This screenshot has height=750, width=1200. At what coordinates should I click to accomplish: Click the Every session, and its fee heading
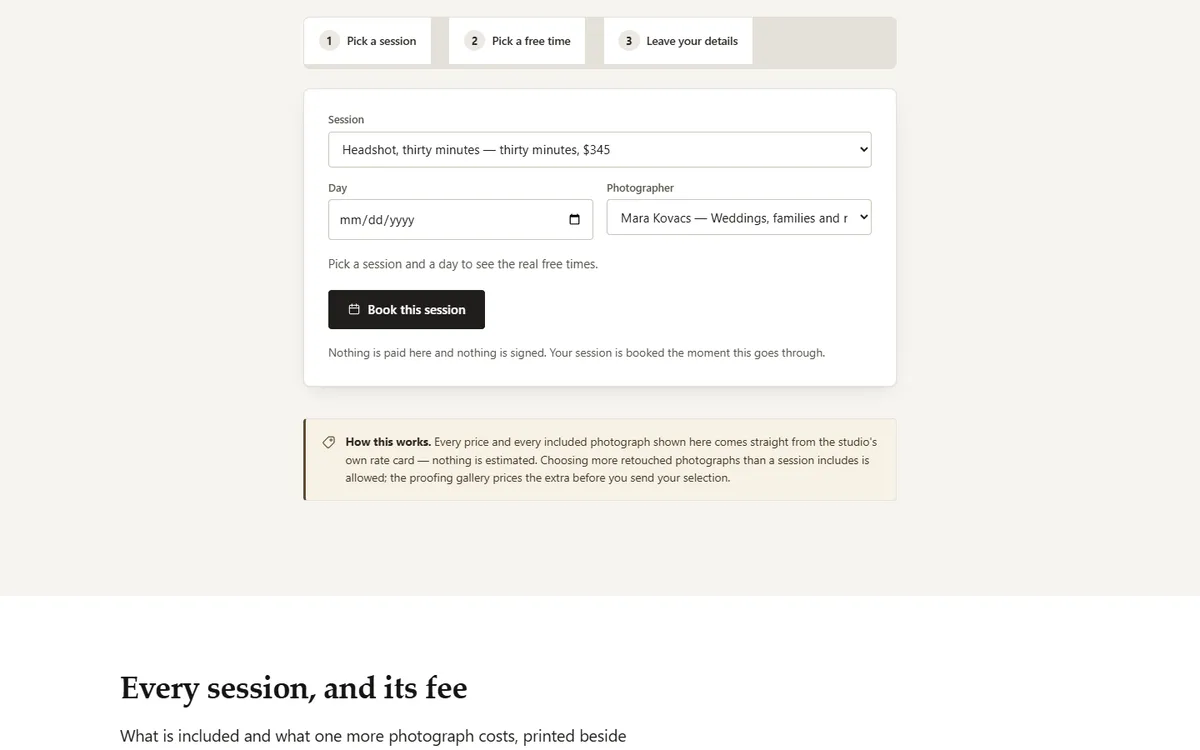293,688
